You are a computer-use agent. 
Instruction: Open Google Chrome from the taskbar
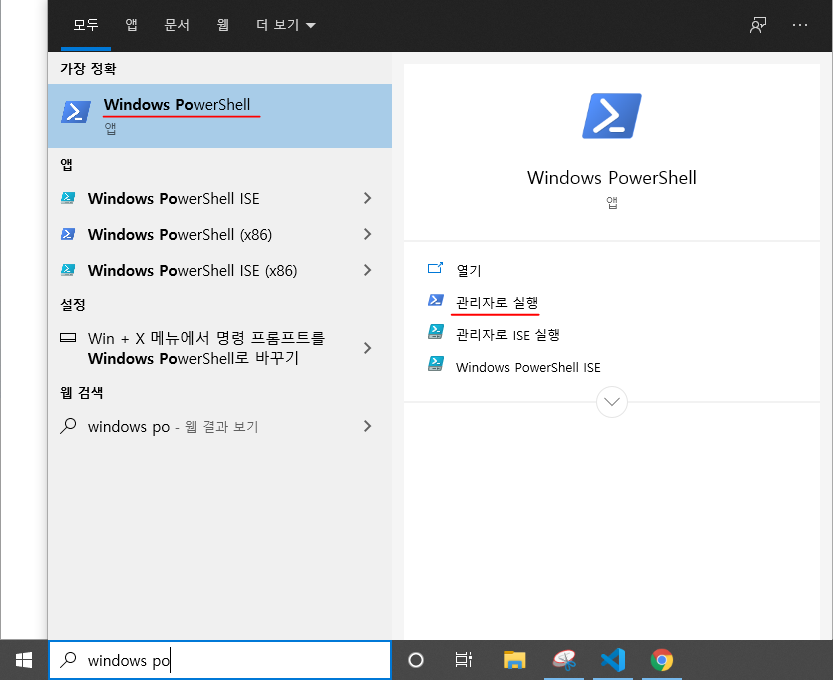click(661, 660)
